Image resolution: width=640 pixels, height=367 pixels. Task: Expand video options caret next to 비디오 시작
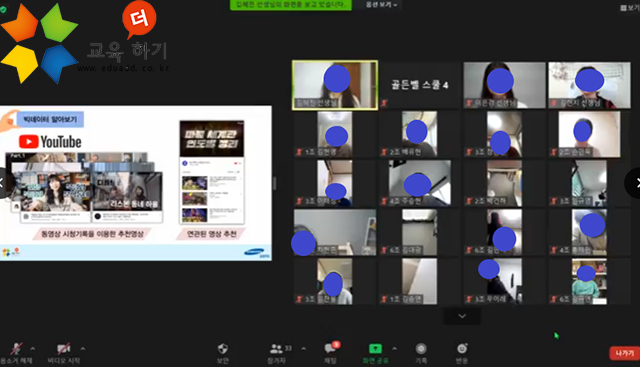83,349
